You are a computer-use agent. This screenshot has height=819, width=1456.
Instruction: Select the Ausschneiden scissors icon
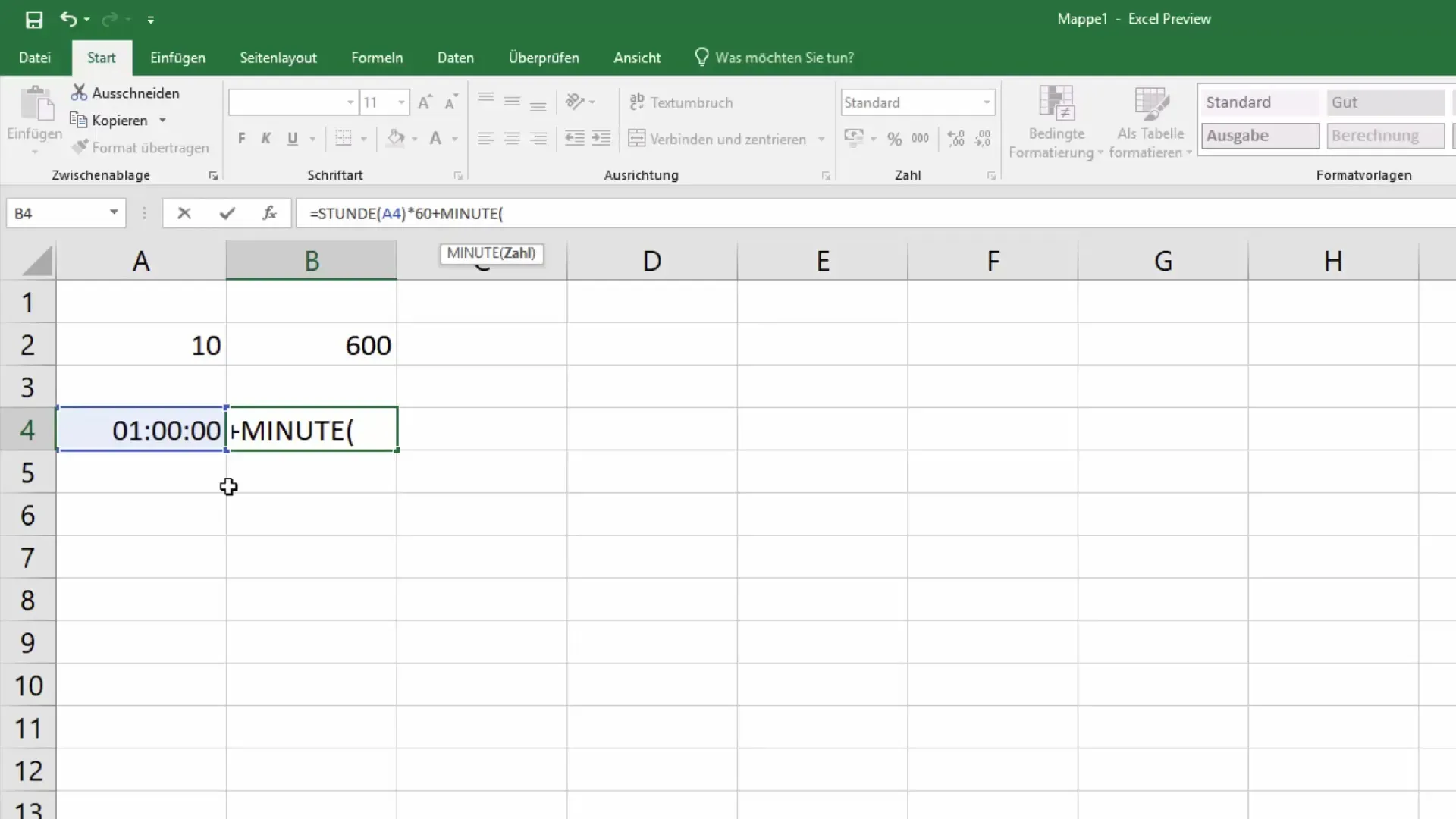point(79,92)
